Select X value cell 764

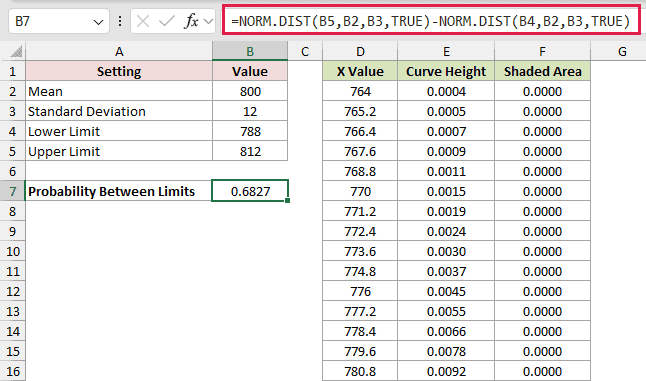(x=360, y=91)
